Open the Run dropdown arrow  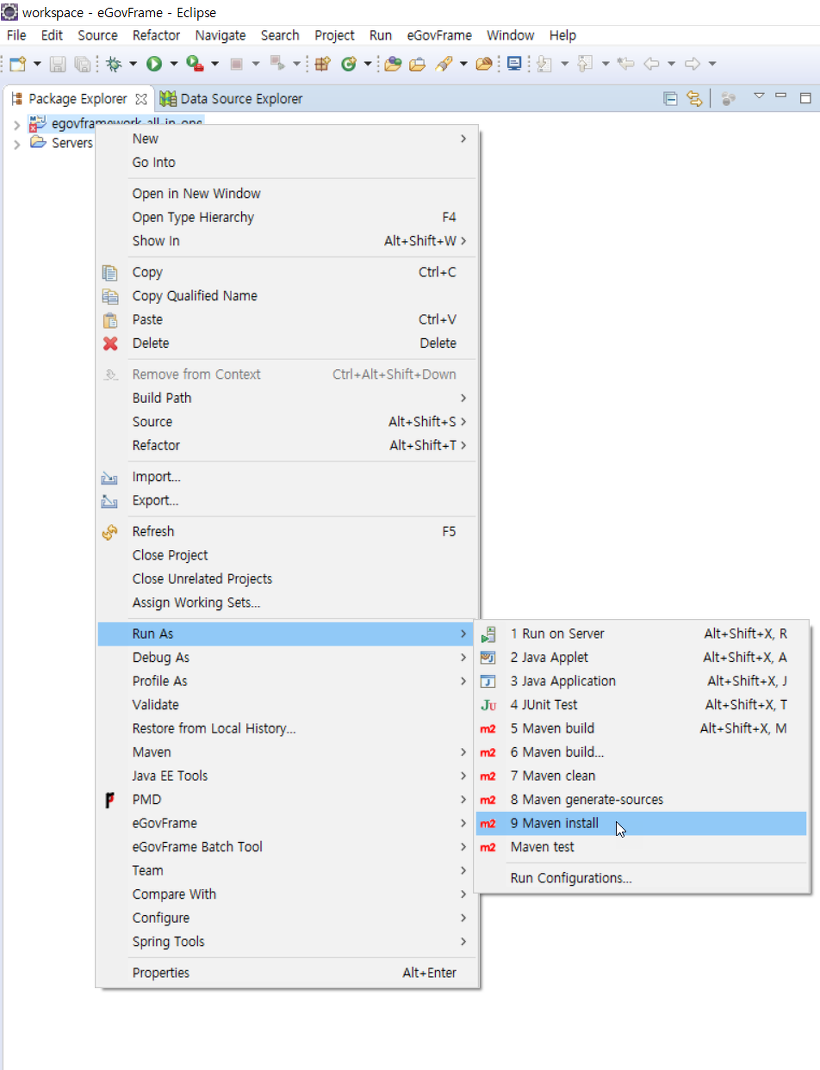[173, 64]
